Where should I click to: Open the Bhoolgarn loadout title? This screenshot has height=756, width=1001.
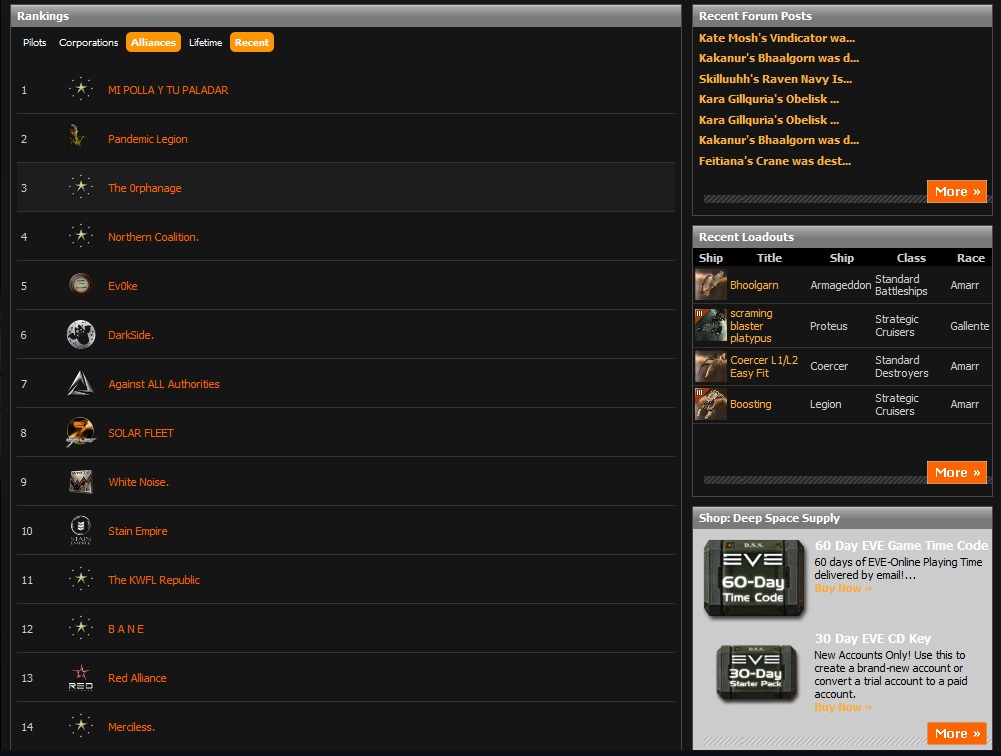(754, 285)
